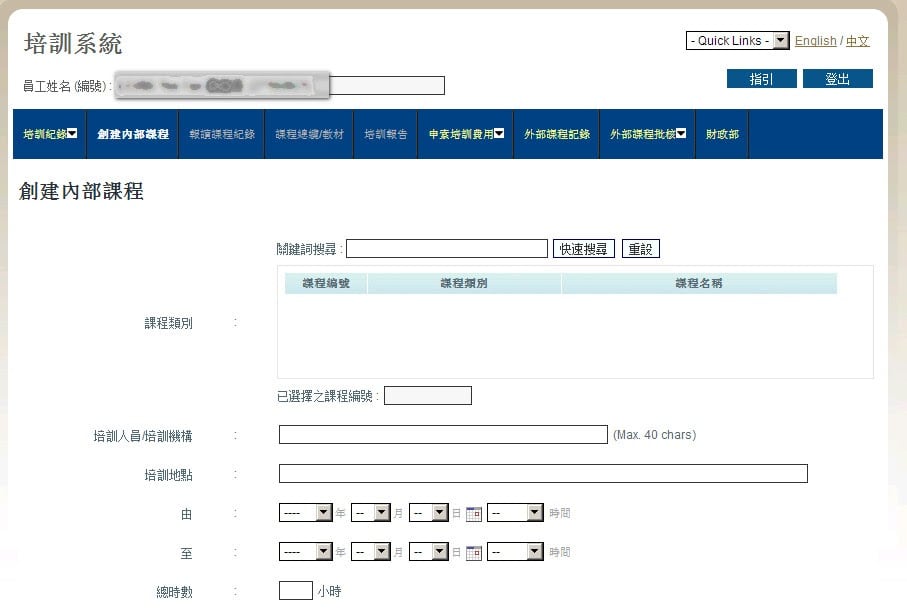Expand the 外部課程批核 menu arrow

pyautogui.click(x=681, y=134)
